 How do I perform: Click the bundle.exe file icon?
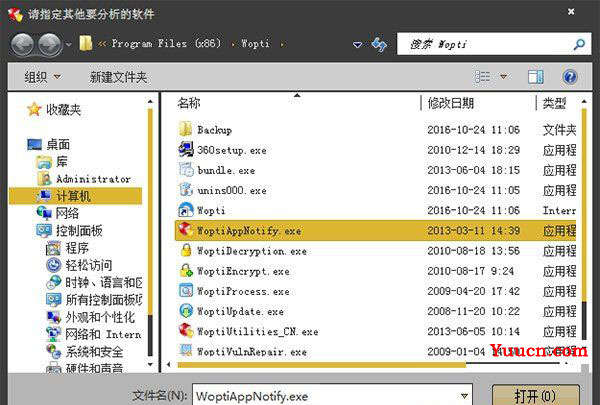point(186,169)
